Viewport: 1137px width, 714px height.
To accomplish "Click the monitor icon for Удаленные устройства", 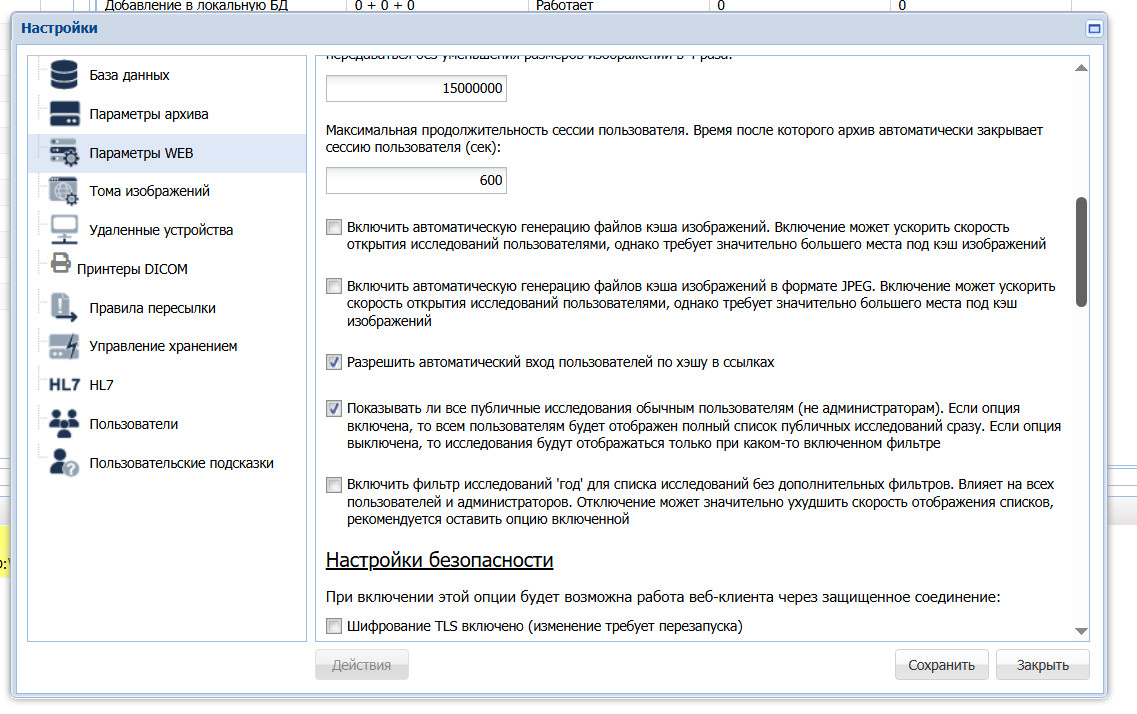I will (64, 230).
